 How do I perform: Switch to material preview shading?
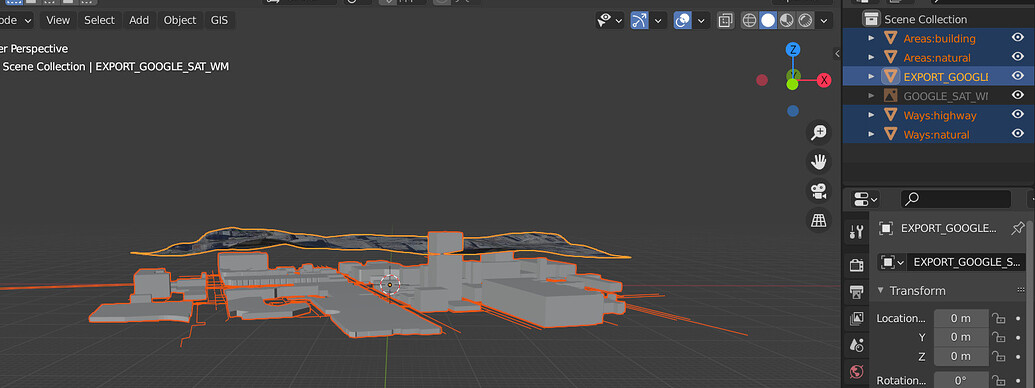[x=786, y=20]
